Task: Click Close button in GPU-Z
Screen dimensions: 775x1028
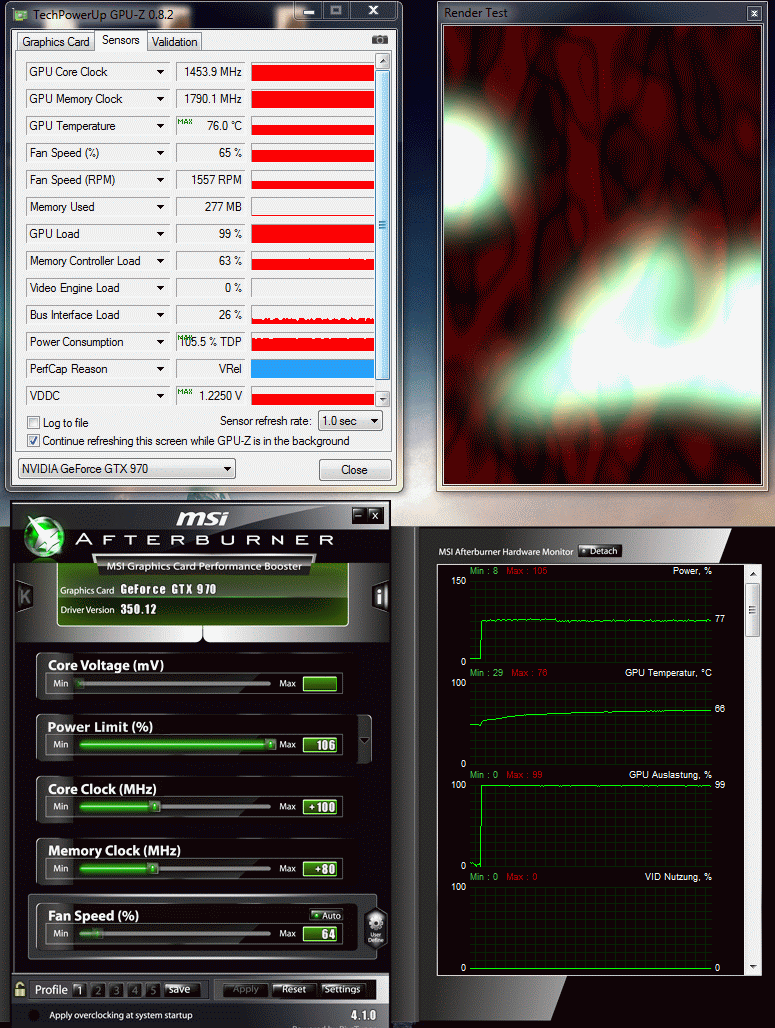Action: pyautogui.click(x=355, y=469)
